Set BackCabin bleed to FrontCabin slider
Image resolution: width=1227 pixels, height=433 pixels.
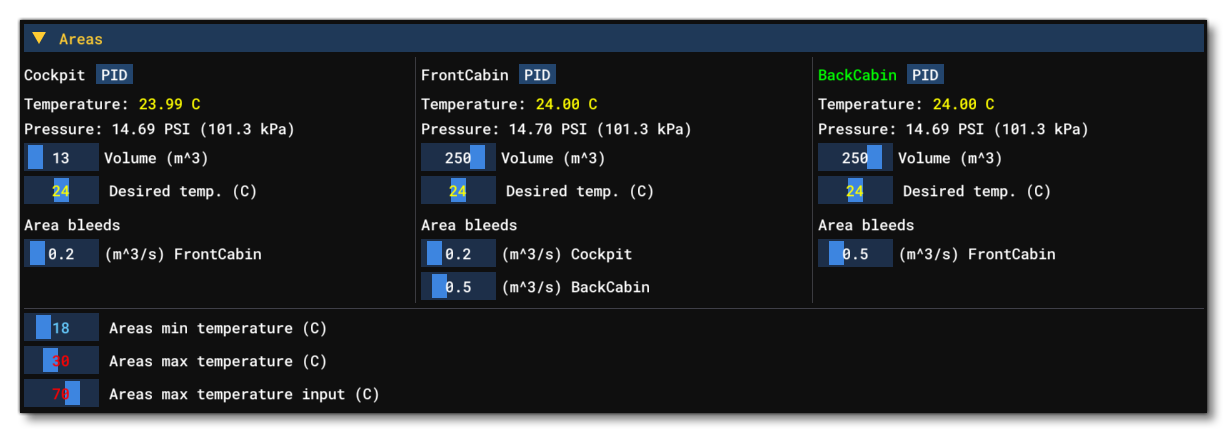855,254
